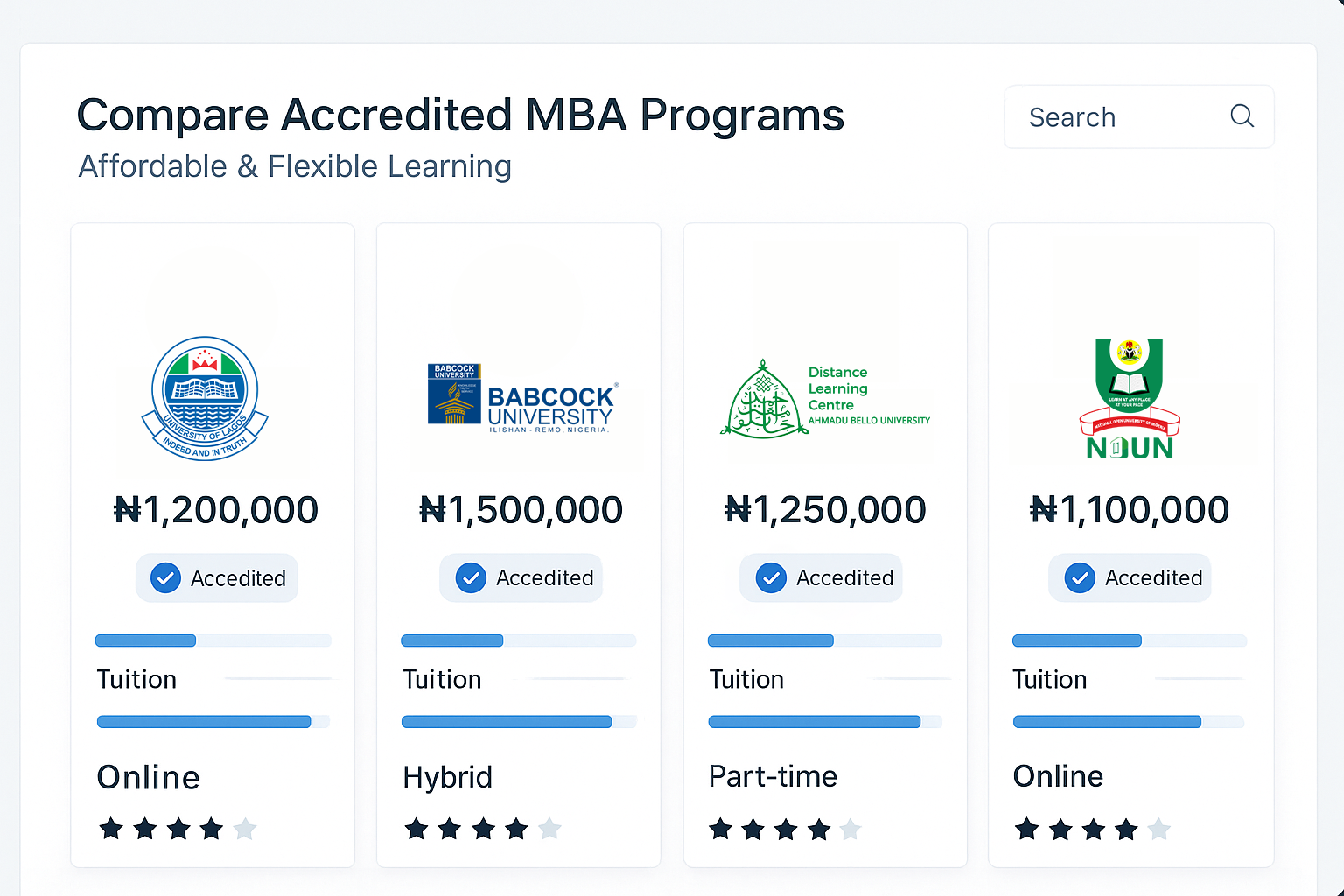Image resolution: width=1344 pixels, height=896 pixels.
Task: Toggle the Accedited badge on the Ahmadu Bello card
Action: [821, 577]
